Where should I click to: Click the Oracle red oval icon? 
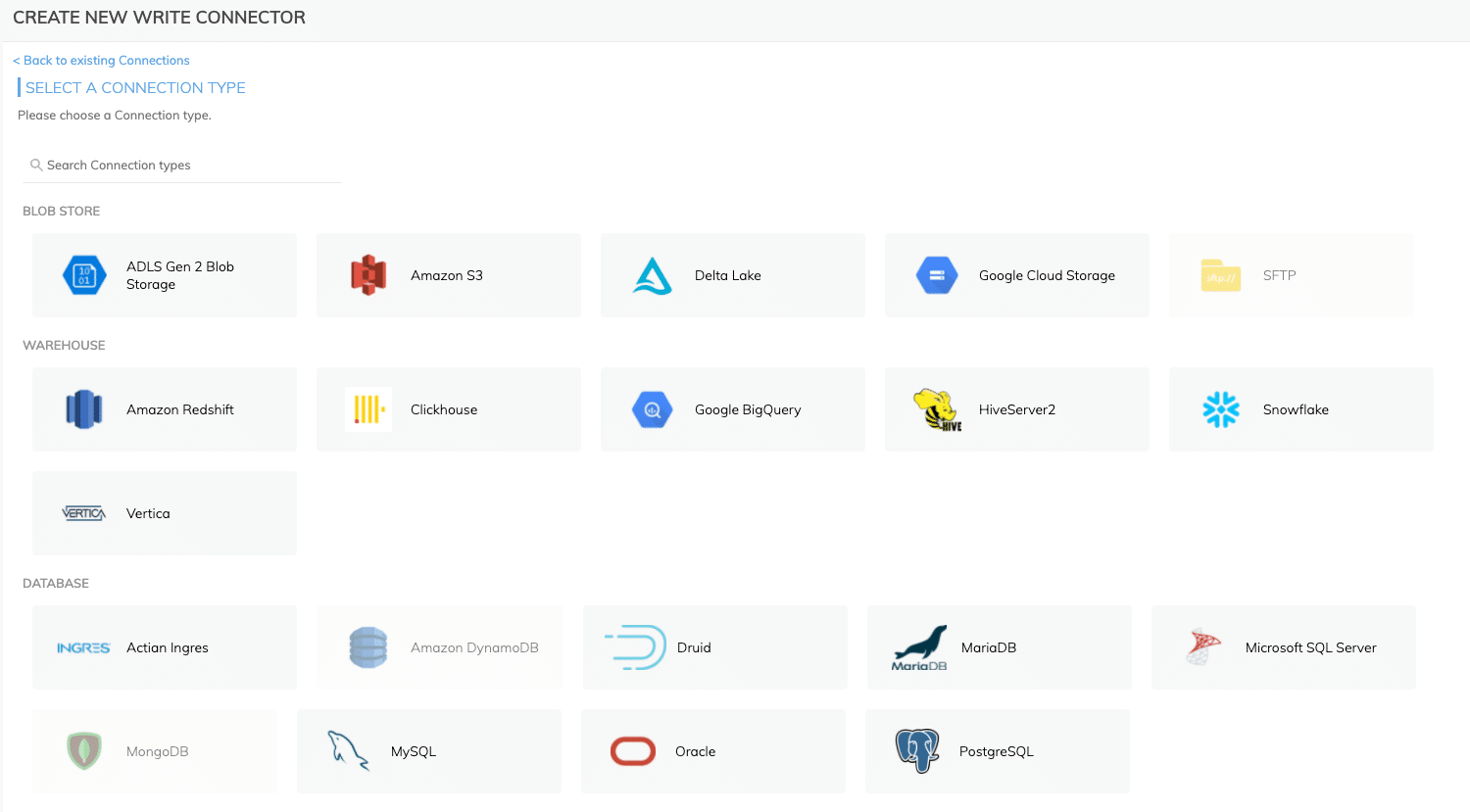(633, 751)
